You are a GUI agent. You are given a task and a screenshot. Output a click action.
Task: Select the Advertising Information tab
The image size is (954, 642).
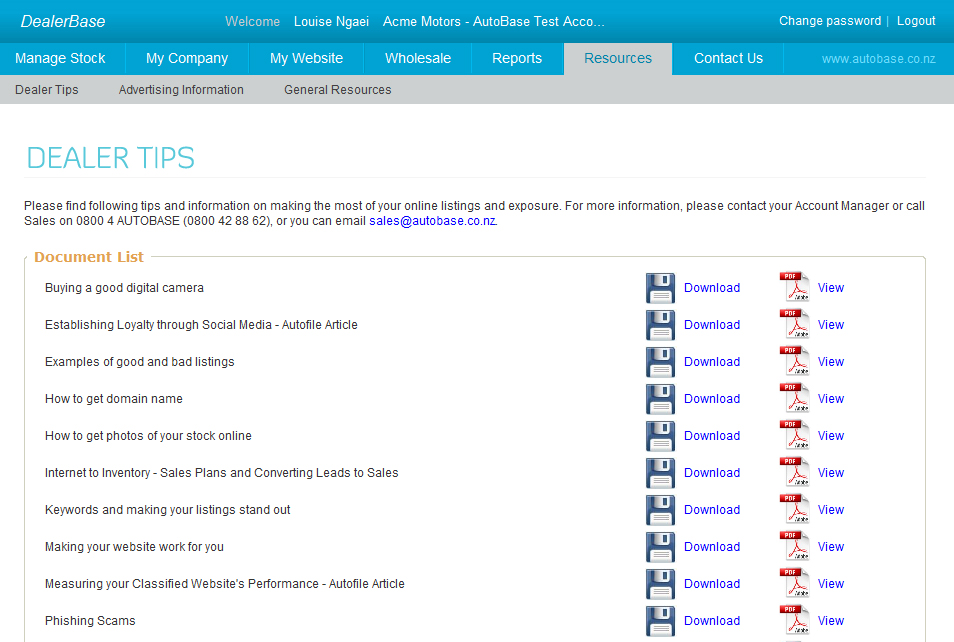[181, 89]
